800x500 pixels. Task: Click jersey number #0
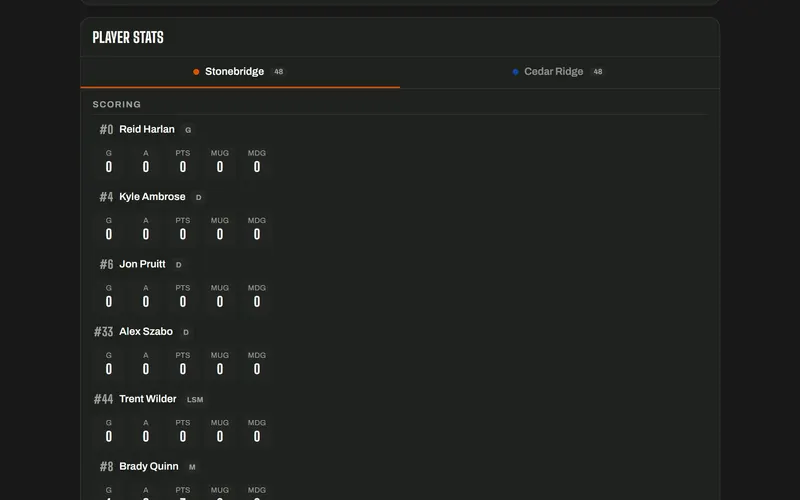(x=106, y=130)
